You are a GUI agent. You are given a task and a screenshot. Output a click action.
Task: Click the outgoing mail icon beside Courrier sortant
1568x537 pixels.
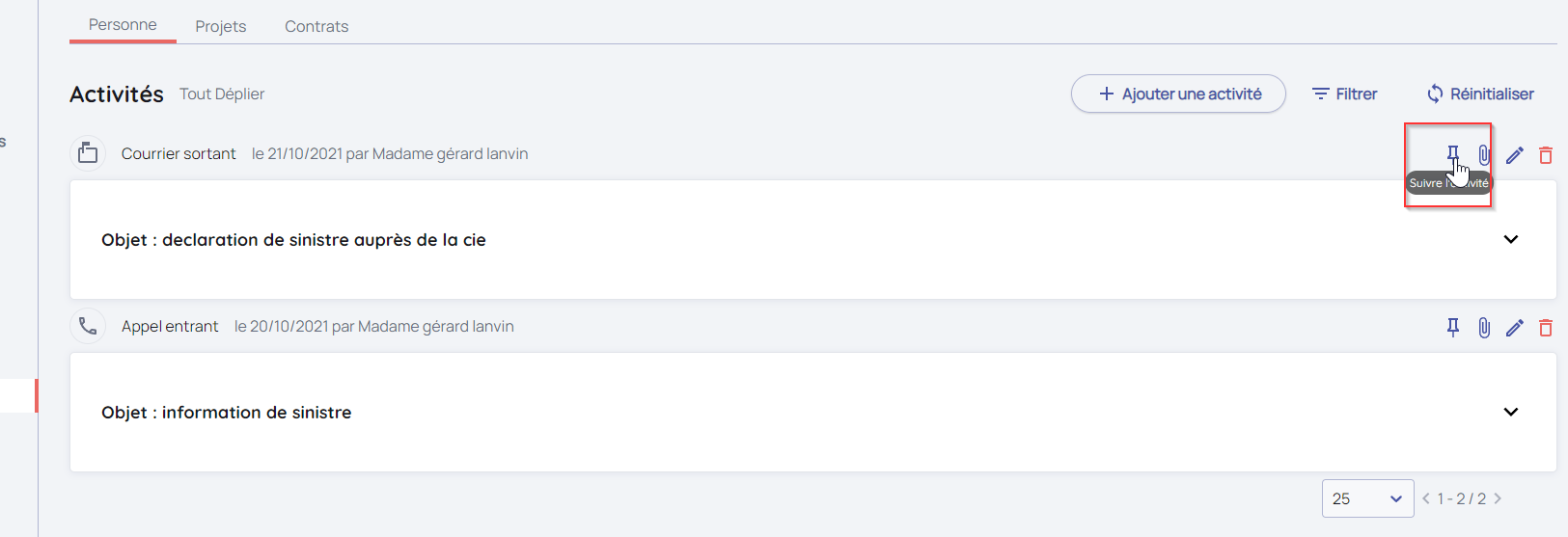[88, 152]
